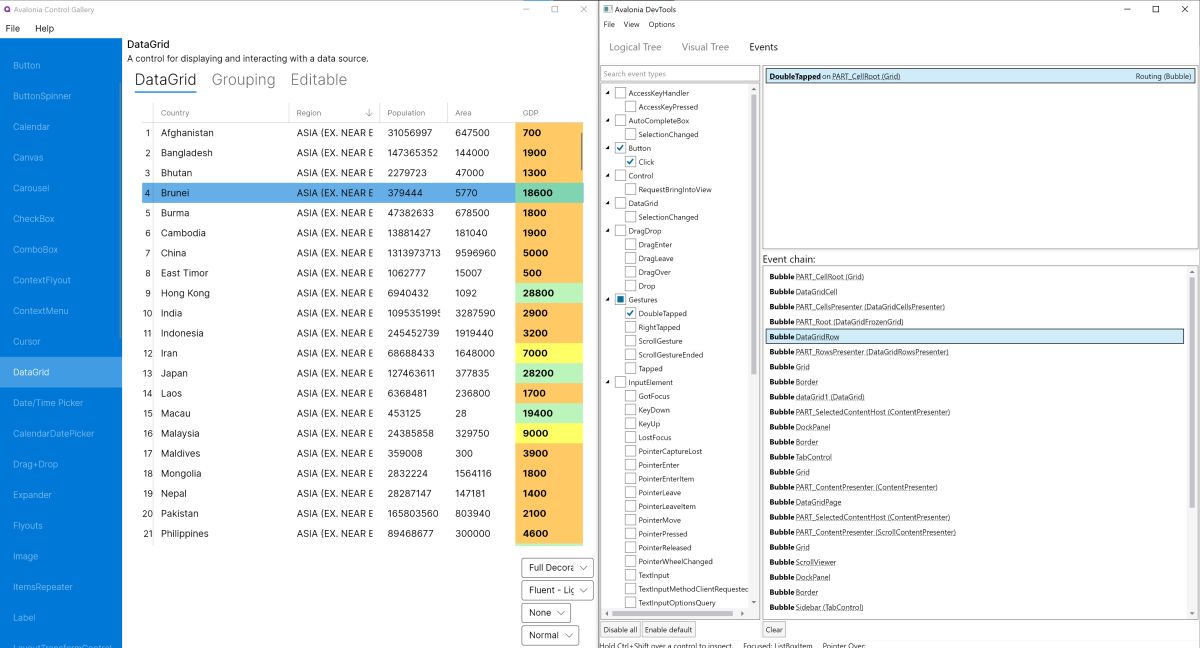The width and height of the screenshot is (1200, 648).
Task: Open the View menu in DevTools
Action: pyautogui.click(x=631, y=24)
